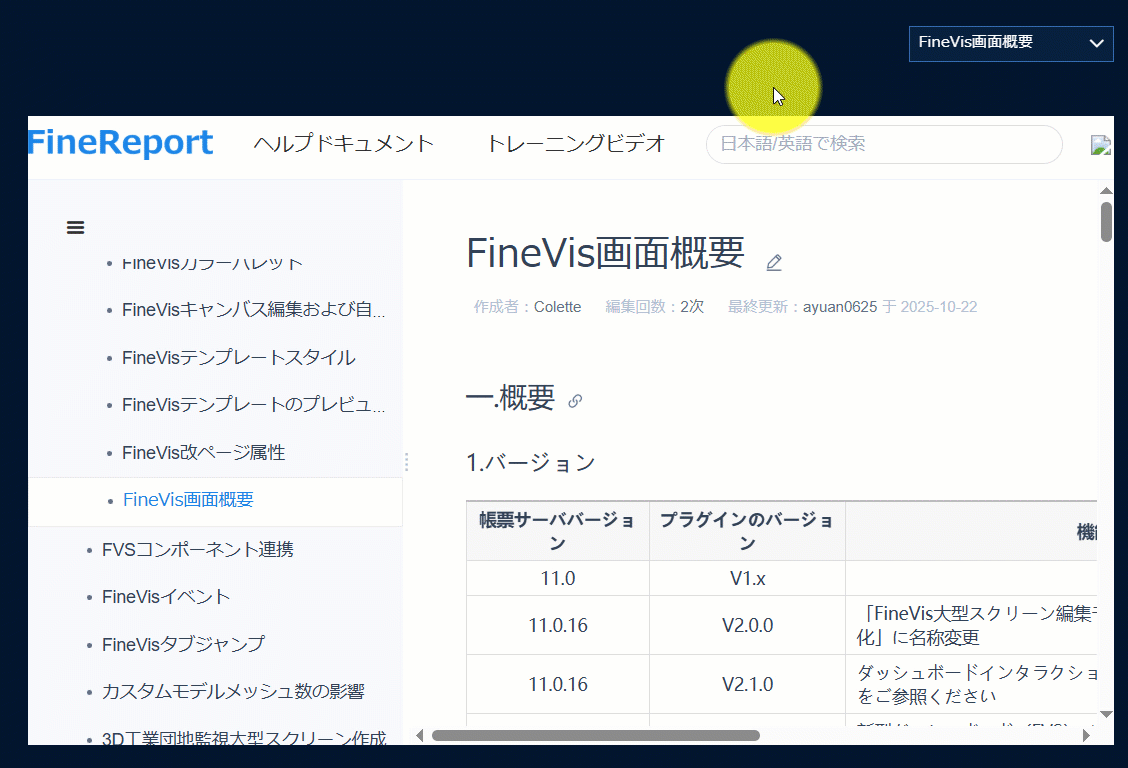The height and width of the screenshot is (768, 1128).
Task: Click last editor ayuan0625
Action: [x=840, y=307]
